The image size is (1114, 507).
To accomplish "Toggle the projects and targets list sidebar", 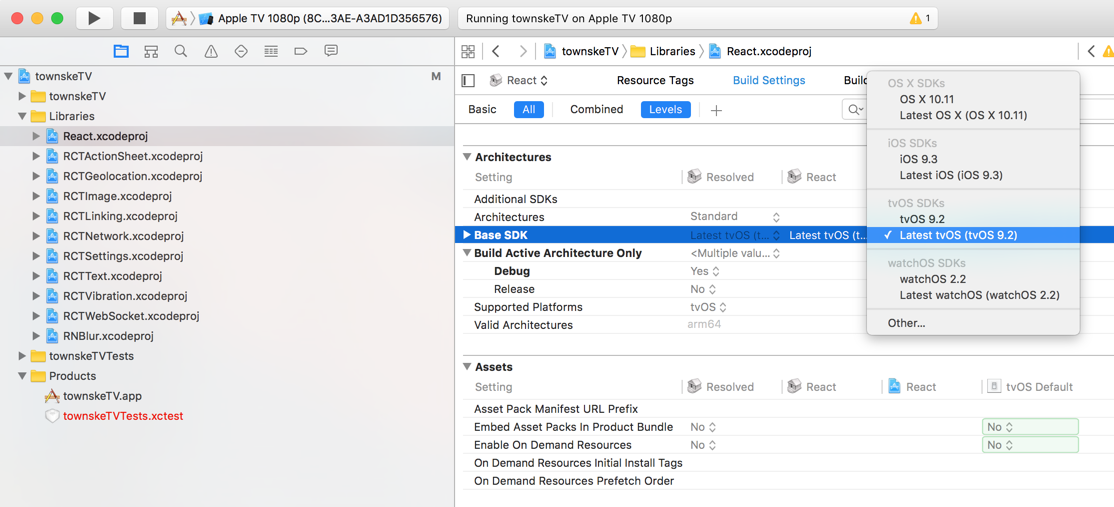I will coord(468,81).
